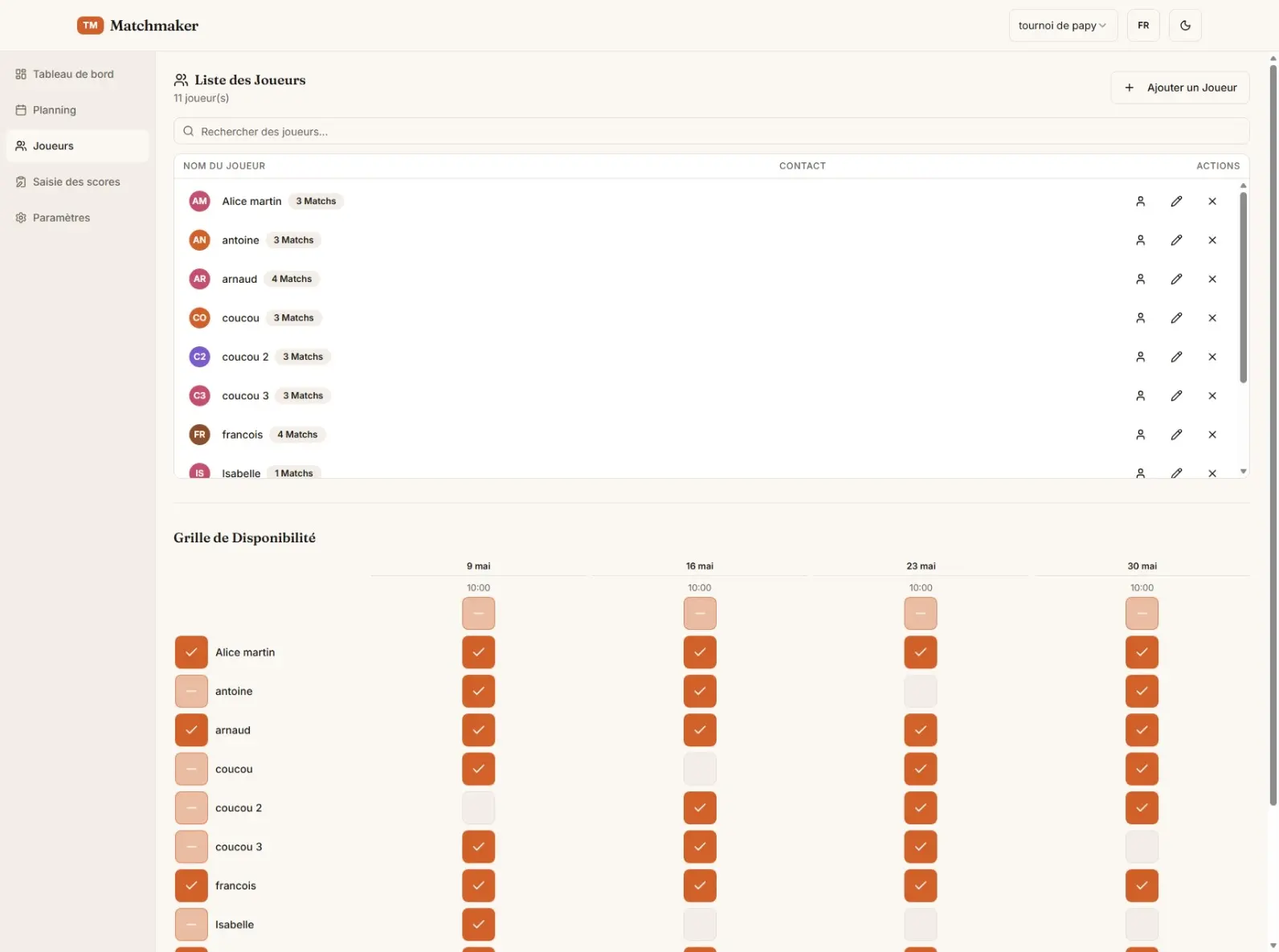This screenshot has width=1279, height=952.
Task: Click the CONTACT column header
Action: (x=802, y=166)
